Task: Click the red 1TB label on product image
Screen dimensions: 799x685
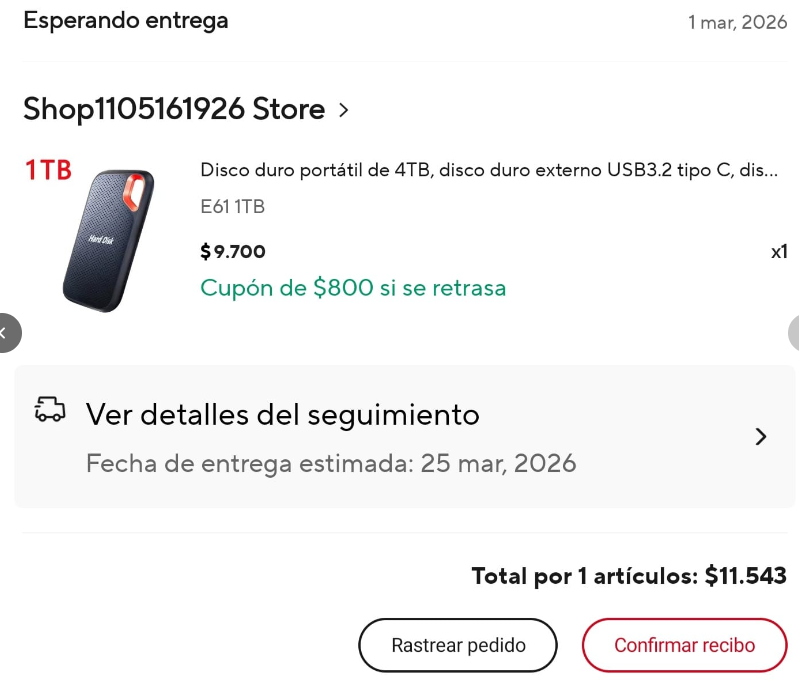Action: [x=48, y=171]
